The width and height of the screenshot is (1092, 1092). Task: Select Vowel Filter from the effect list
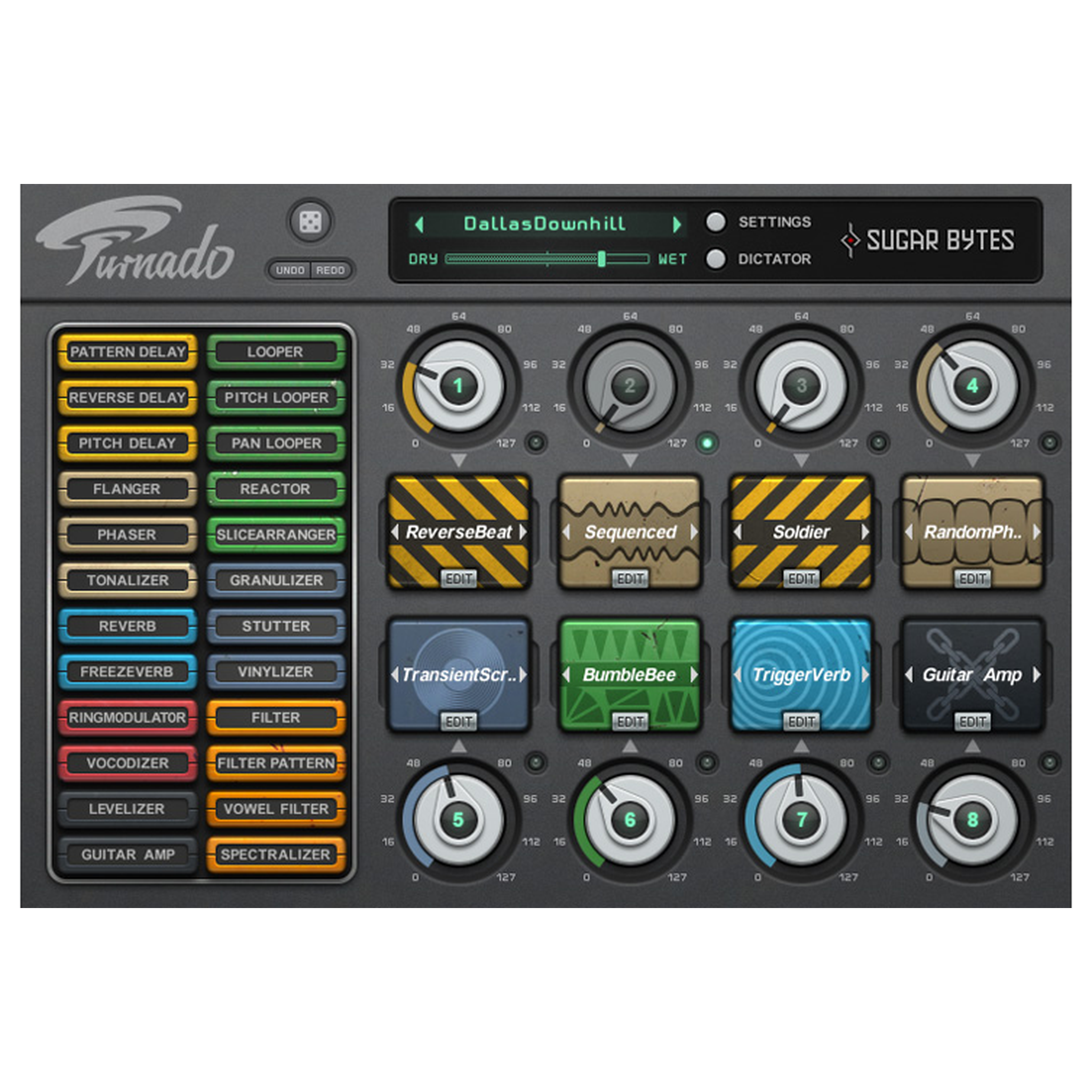pyautogui.click(x=276, y=809)
